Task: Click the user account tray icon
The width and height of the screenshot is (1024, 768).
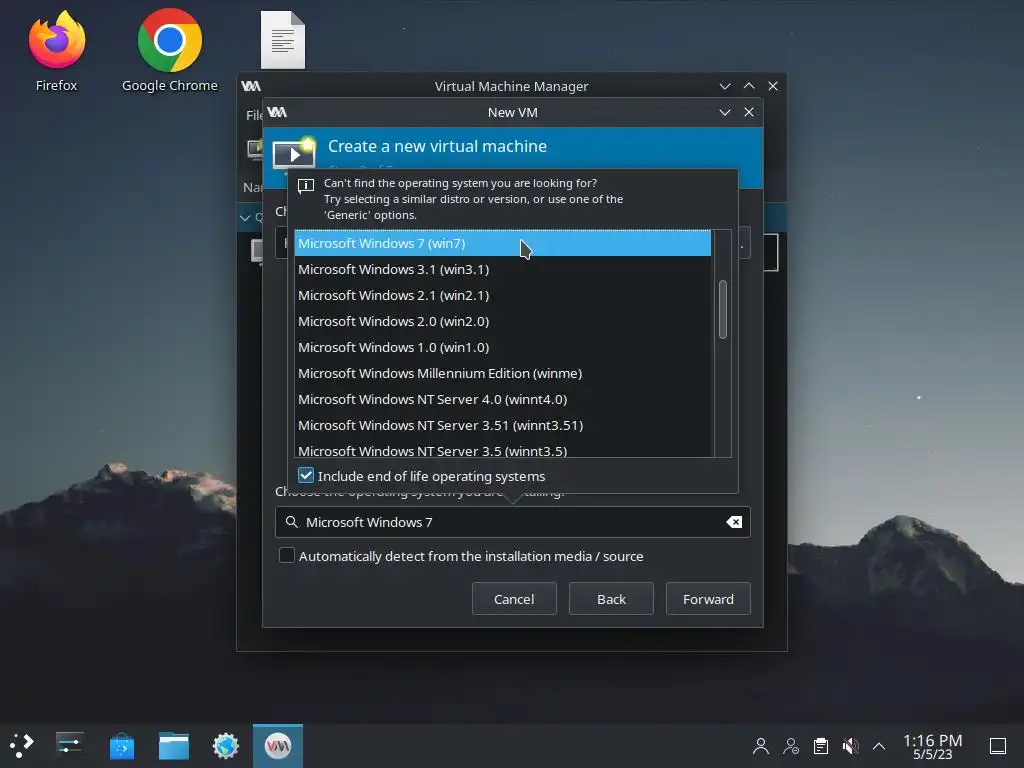Action: [760, 746]
